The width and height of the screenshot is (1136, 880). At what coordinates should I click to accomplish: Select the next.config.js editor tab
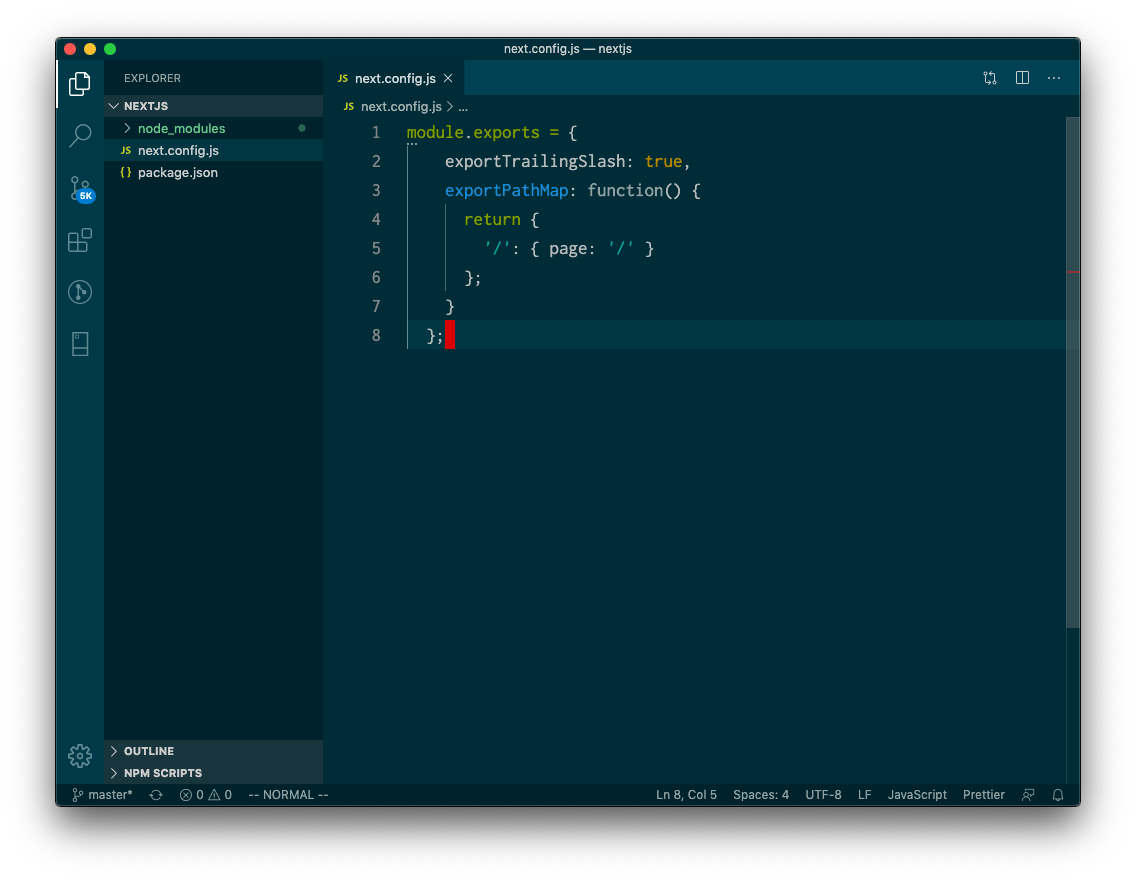[x=395, y=77]
